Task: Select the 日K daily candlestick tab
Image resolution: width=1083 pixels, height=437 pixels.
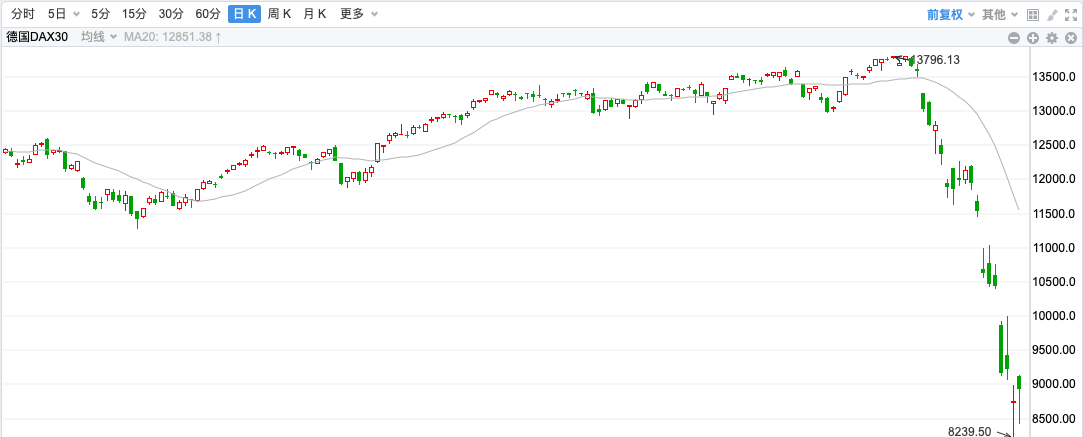Action: [245, 14]
